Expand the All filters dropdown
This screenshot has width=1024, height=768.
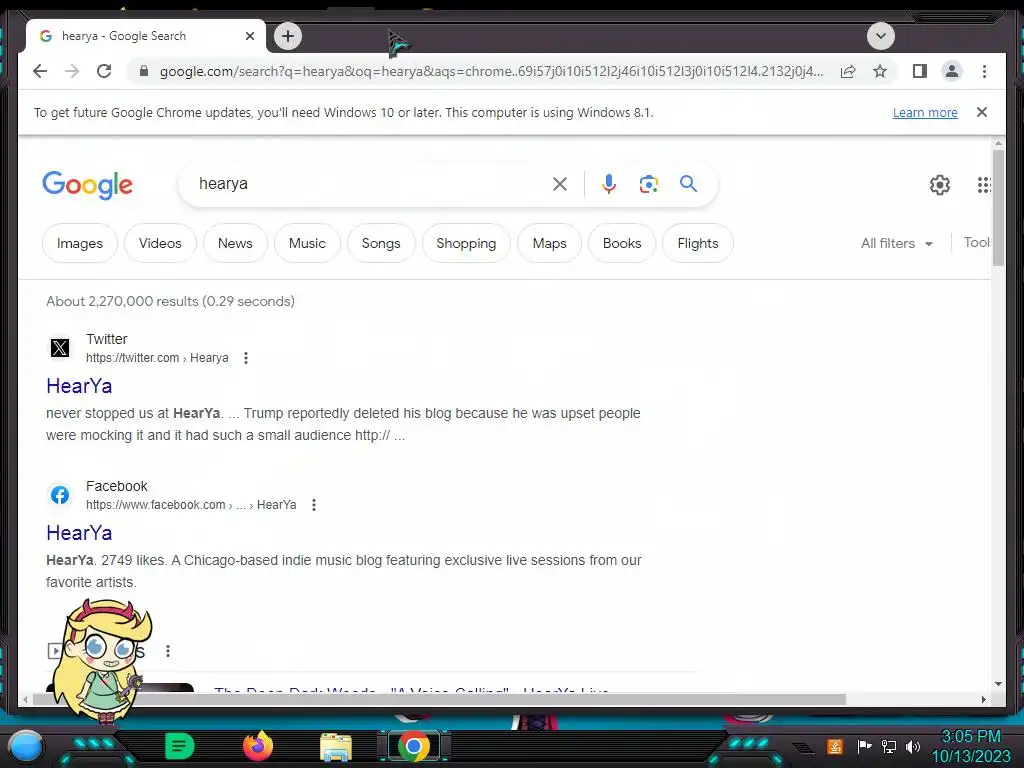[x=897, y=243]
